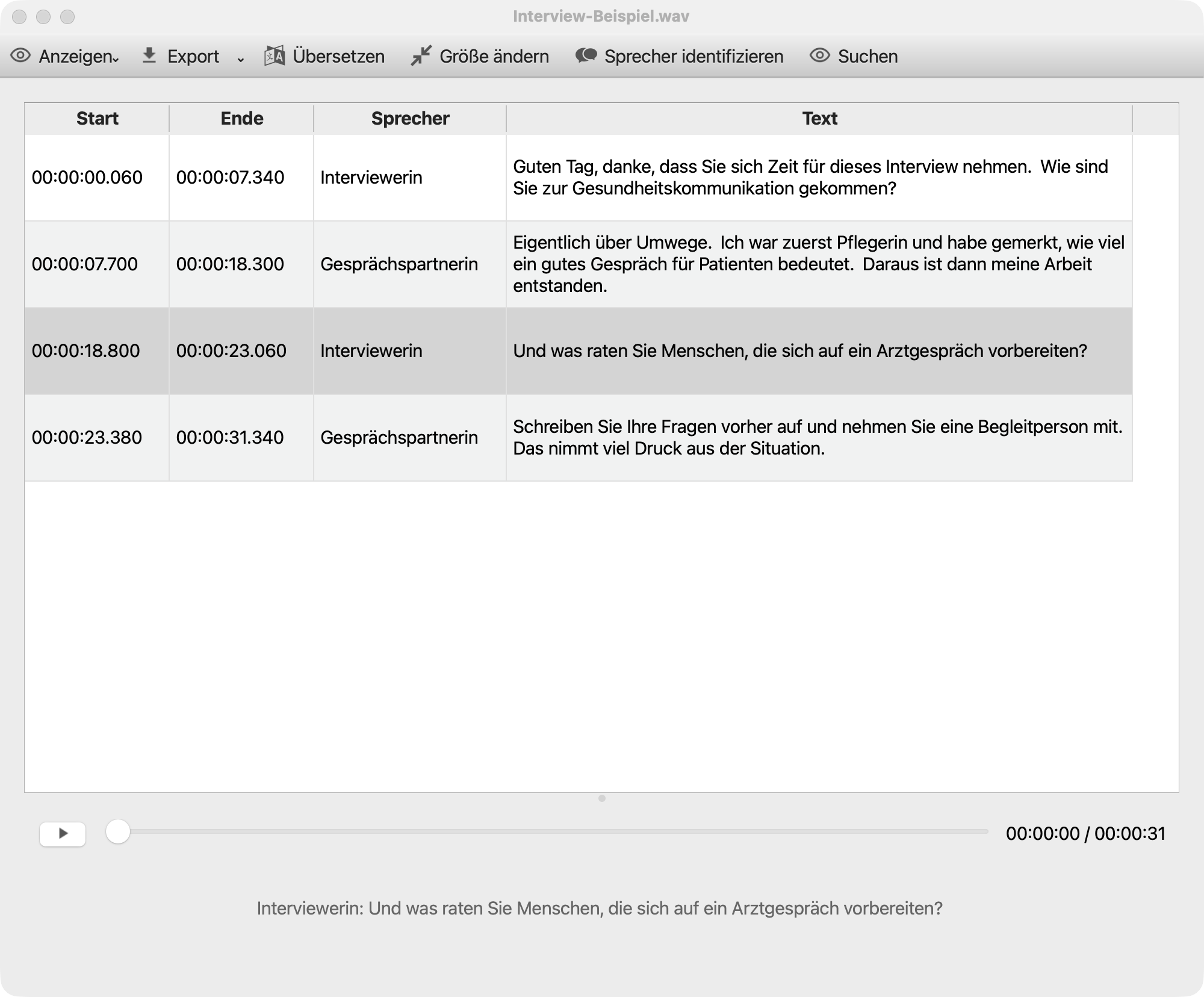The image size is (1204, 997).
Task: Click the Übersetzen translate icon
Action: (275, 56)
